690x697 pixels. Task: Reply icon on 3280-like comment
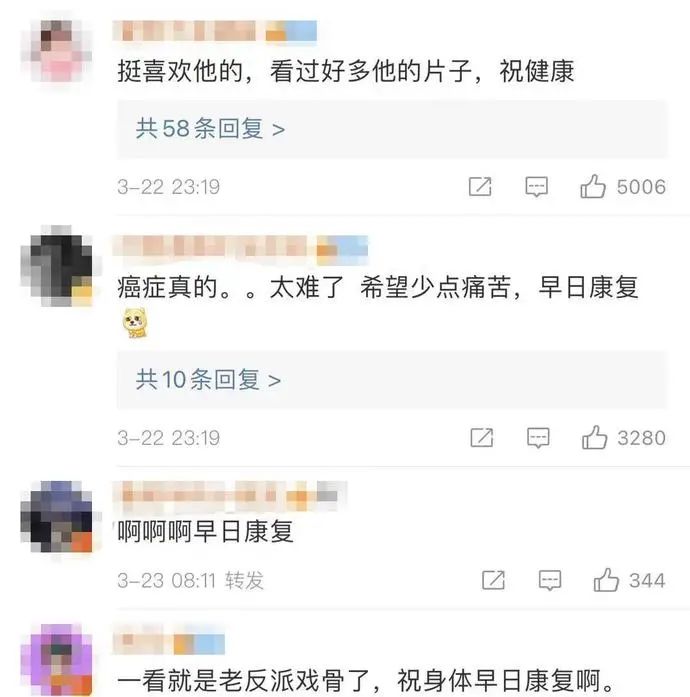point(538,438)
